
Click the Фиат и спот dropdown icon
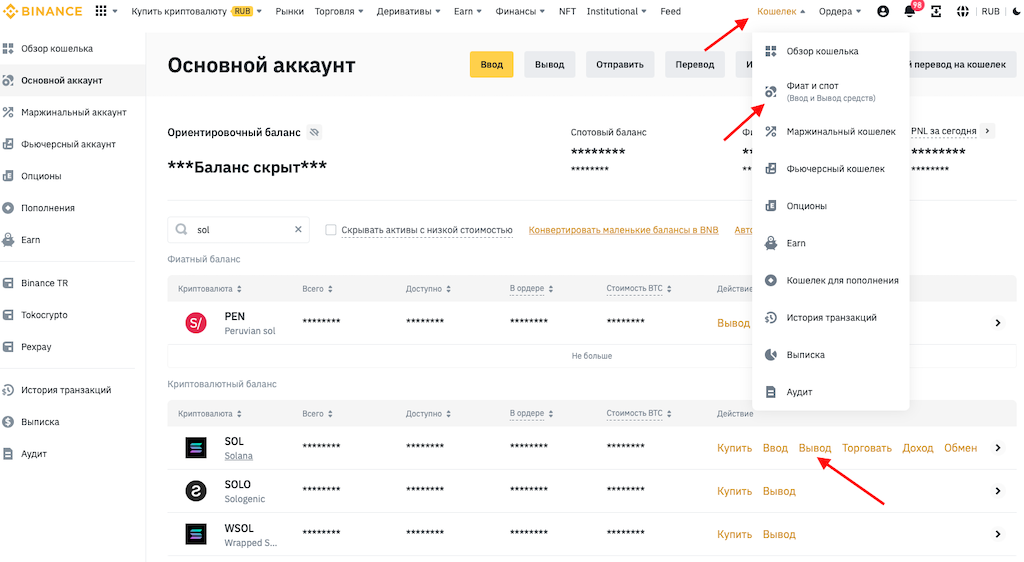(771, 91)
